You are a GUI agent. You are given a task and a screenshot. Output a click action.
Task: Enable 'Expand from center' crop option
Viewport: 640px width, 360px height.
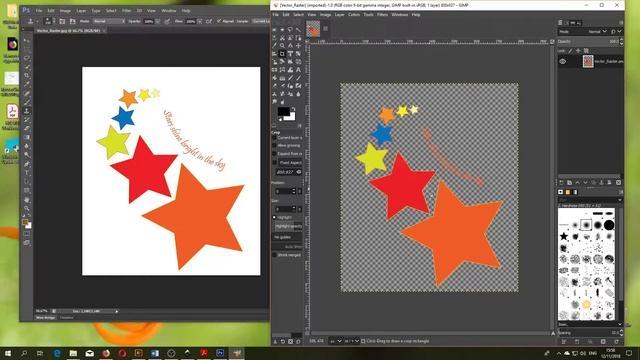275,153
